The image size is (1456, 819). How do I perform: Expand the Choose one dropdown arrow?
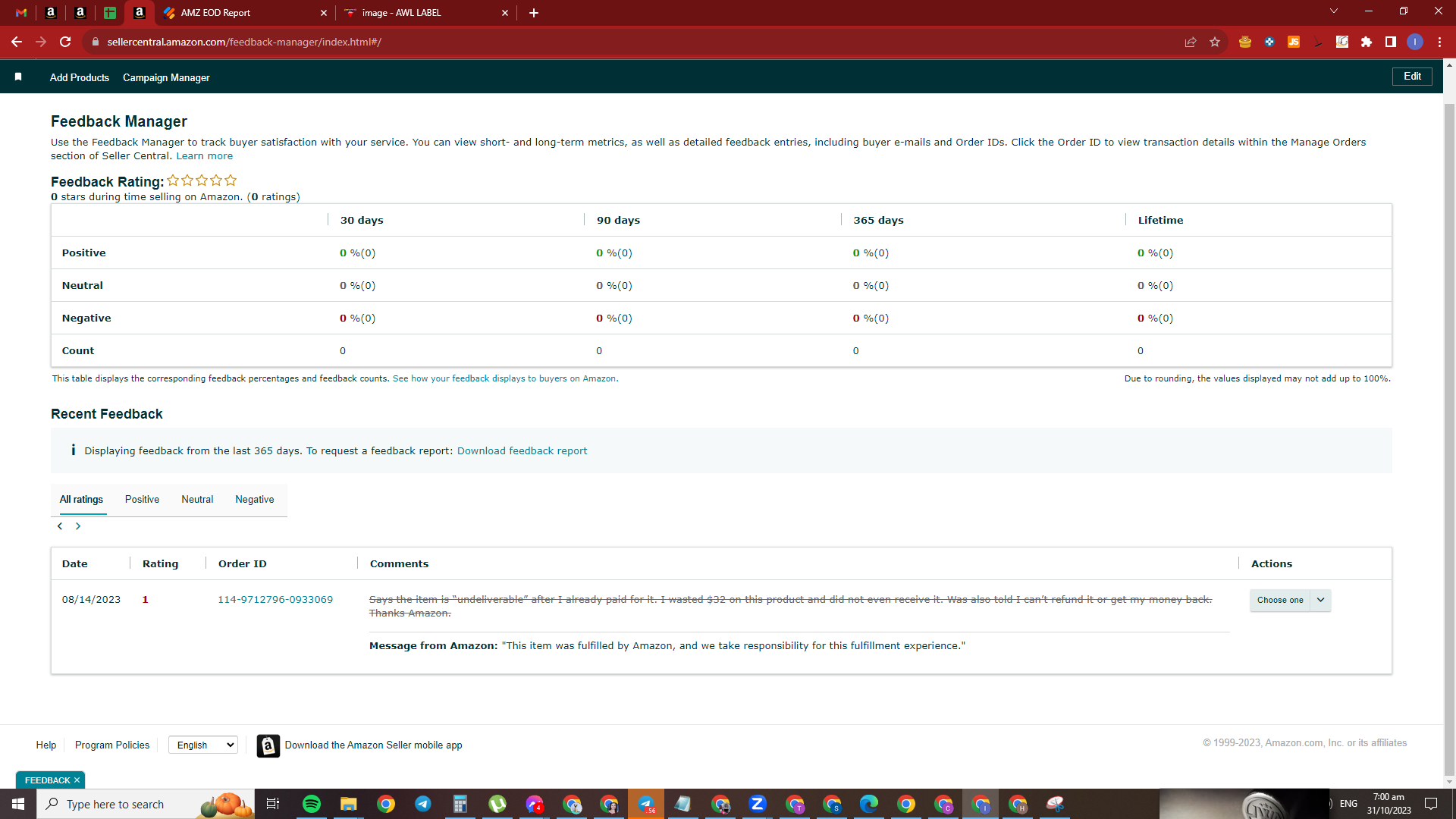[1321, 601]
